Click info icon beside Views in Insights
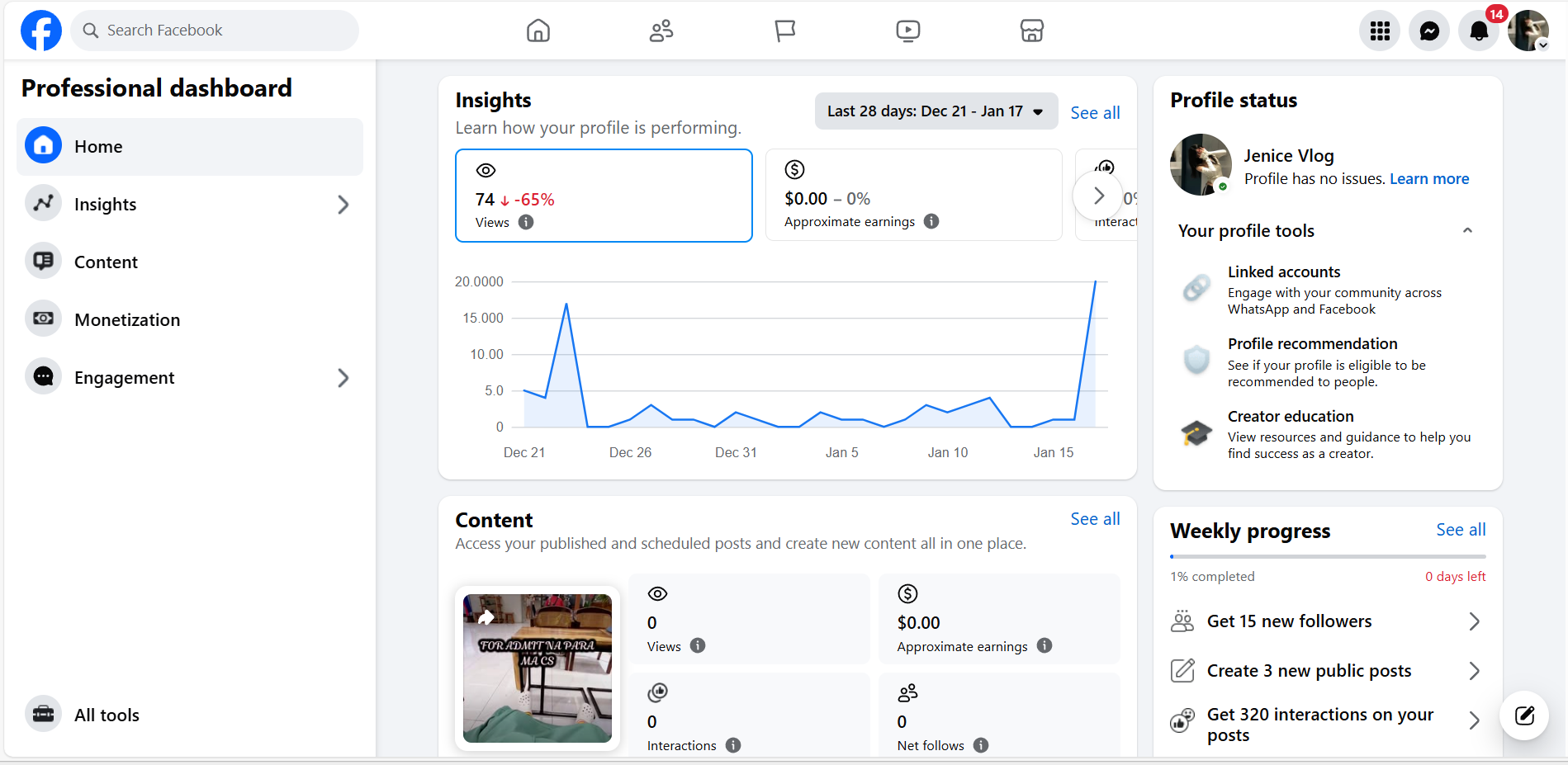Viewport: 1568px width, 765px height. 526,222
